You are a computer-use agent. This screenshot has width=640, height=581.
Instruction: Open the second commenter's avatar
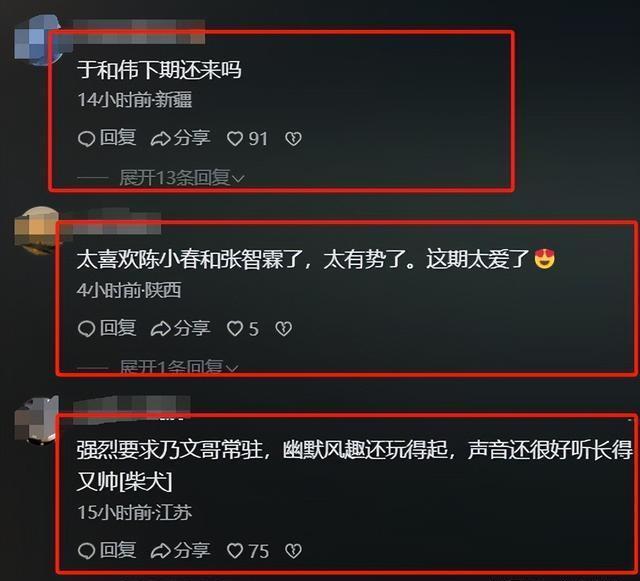click(x=37, y=231)
